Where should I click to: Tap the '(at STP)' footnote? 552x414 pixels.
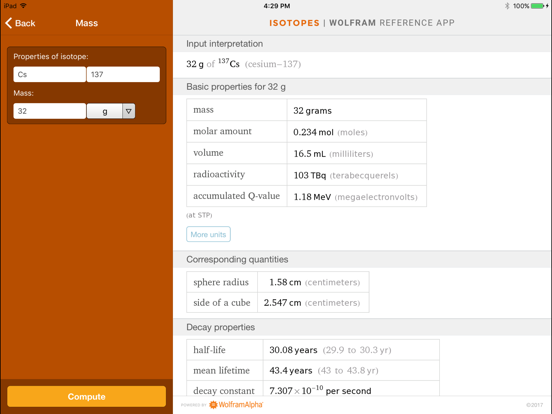point(199,215)
